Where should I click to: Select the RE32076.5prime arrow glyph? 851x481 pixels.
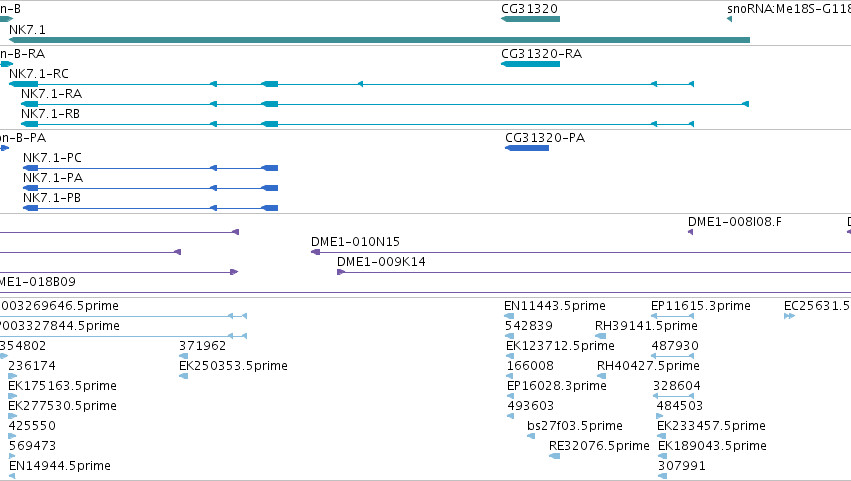[554, 456]
